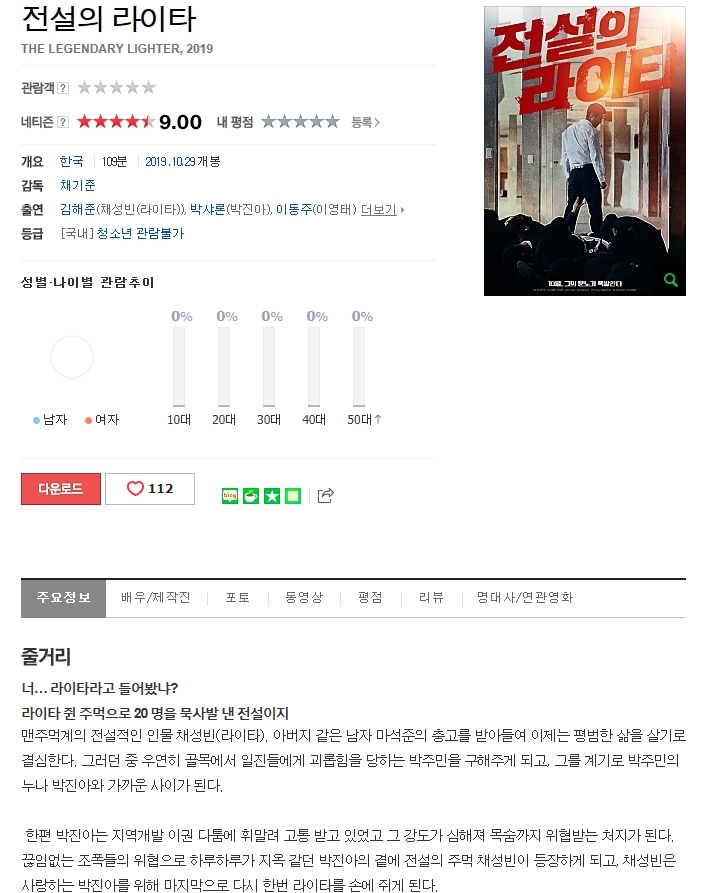Click magnifier icon on the movie poster
Screen dimensions: 709x893
point(671,280)
